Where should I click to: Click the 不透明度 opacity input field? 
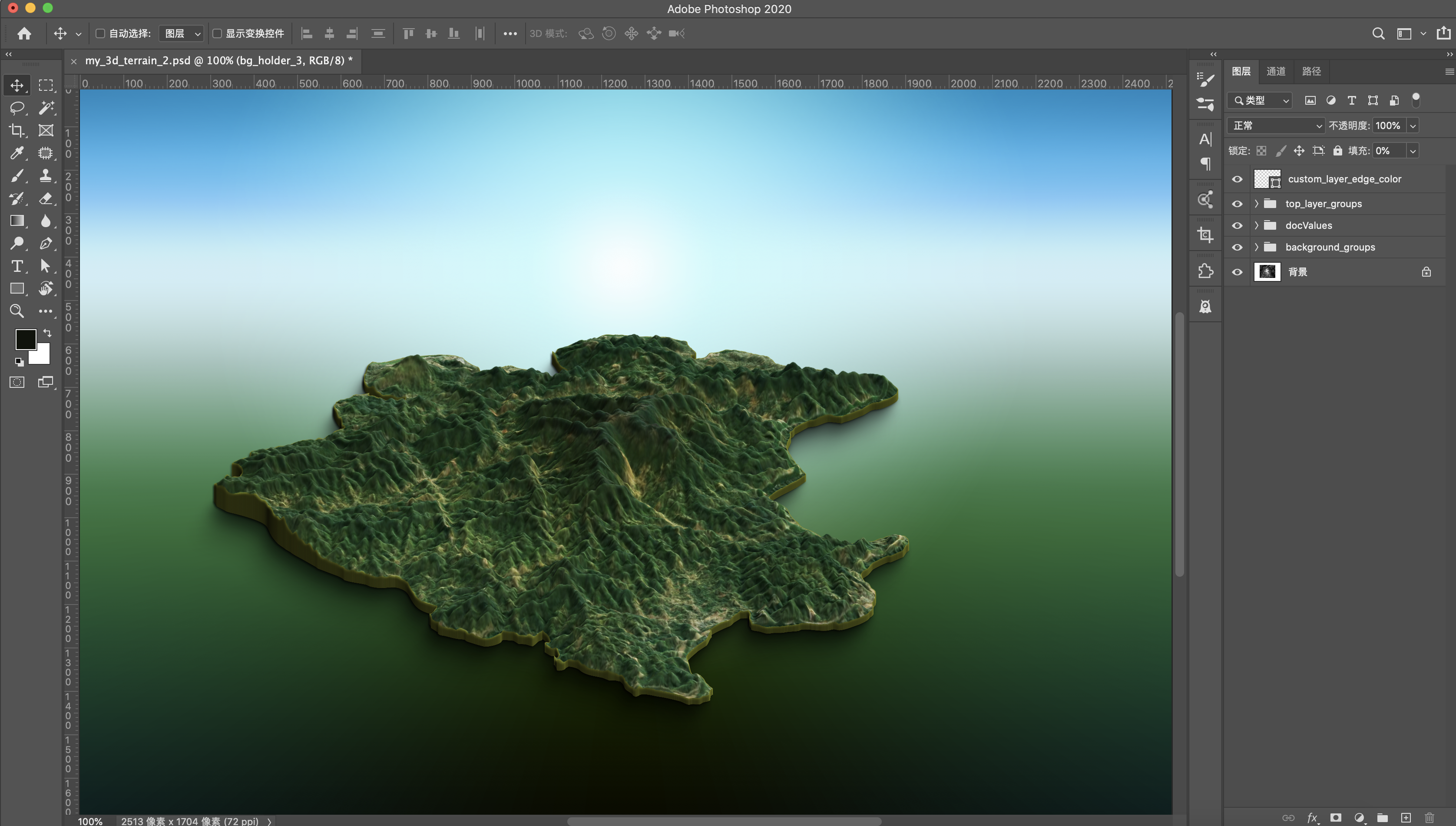click(1388, 126)
